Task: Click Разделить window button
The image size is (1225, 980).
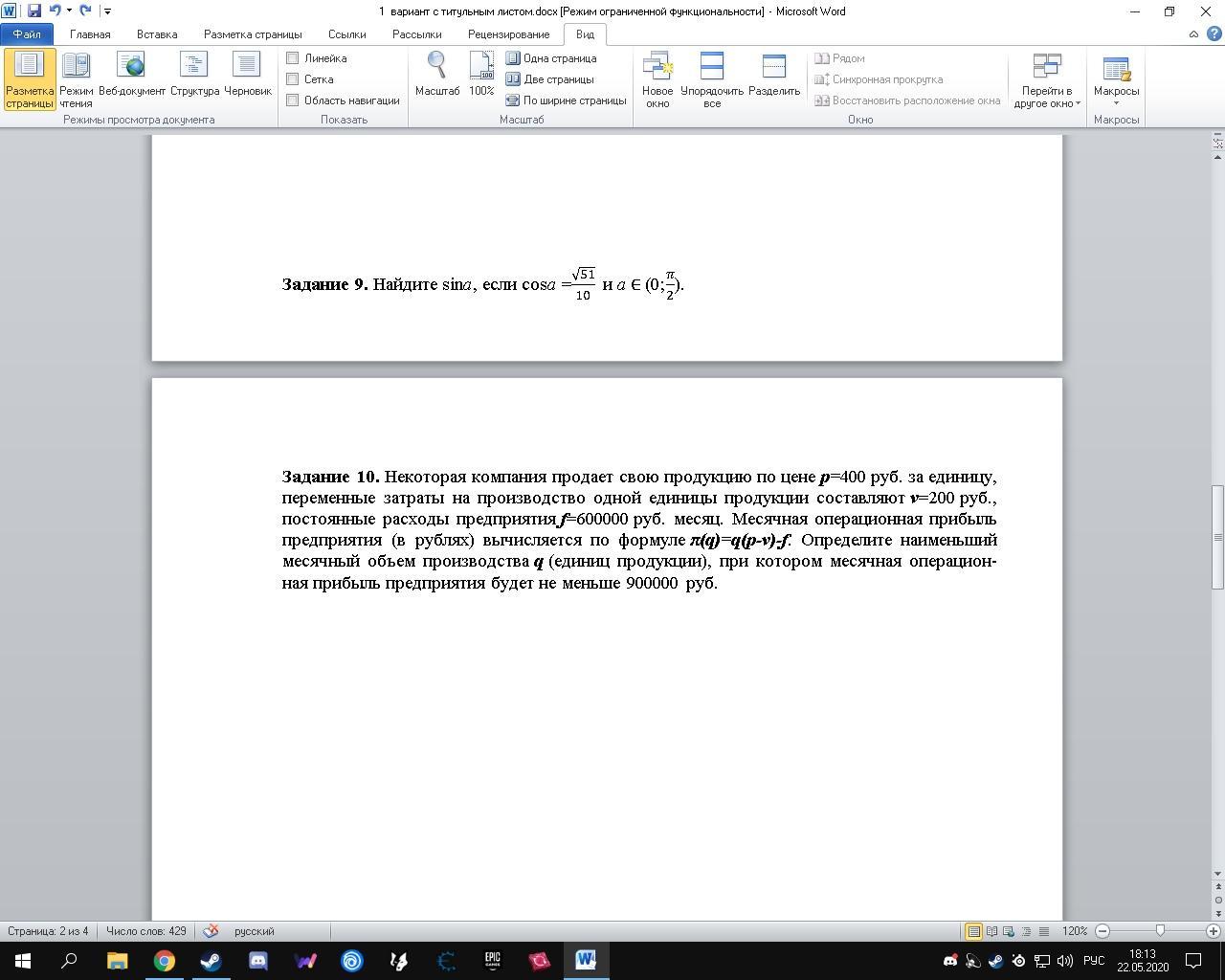Action: [x=774, y=75]
